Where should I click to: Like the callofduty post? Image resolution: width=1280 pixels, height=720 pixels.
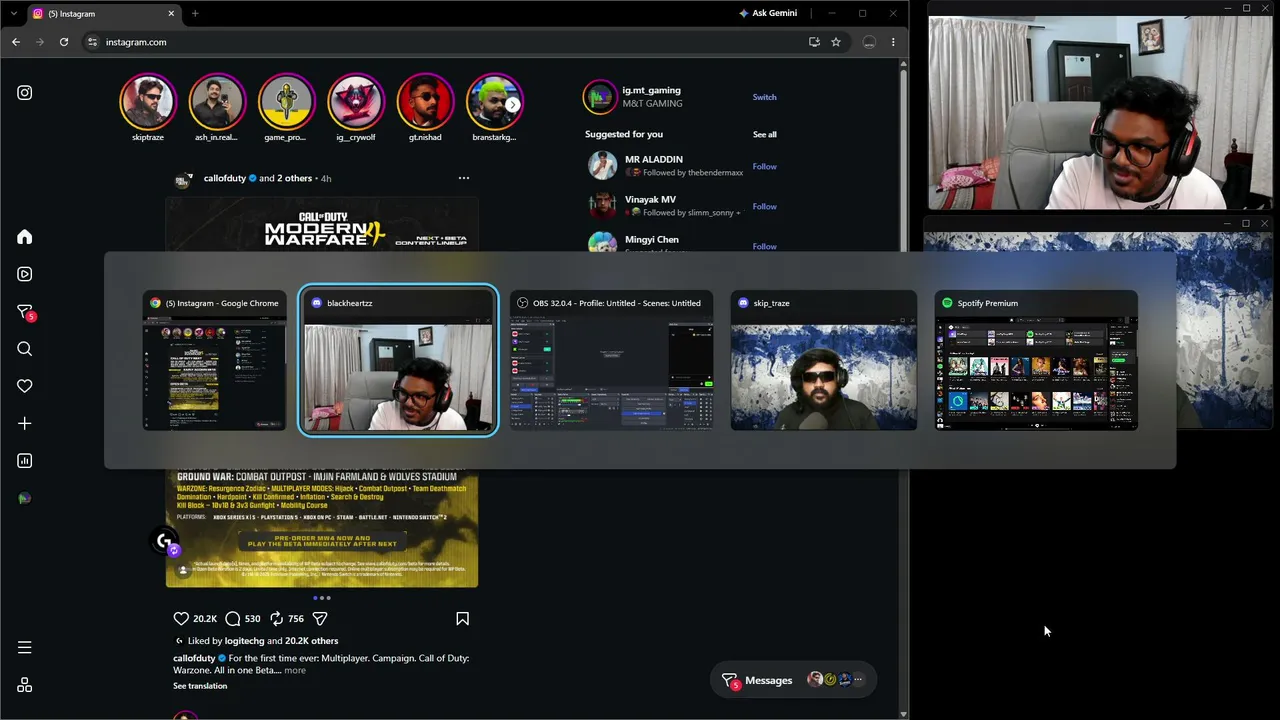click(181, 619)
